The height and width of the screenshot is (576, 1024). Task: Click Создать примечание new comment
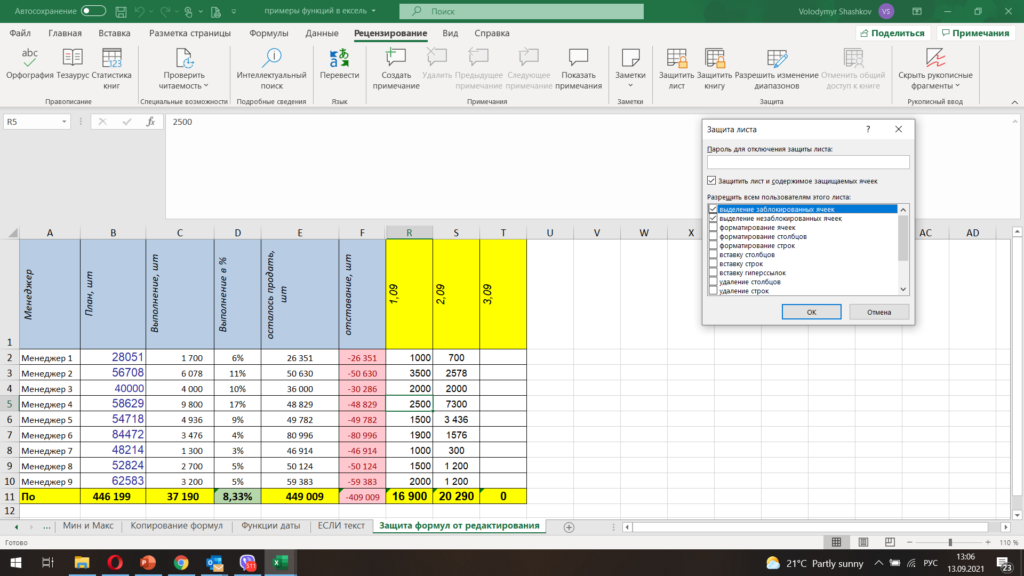[x=396, y=69]
